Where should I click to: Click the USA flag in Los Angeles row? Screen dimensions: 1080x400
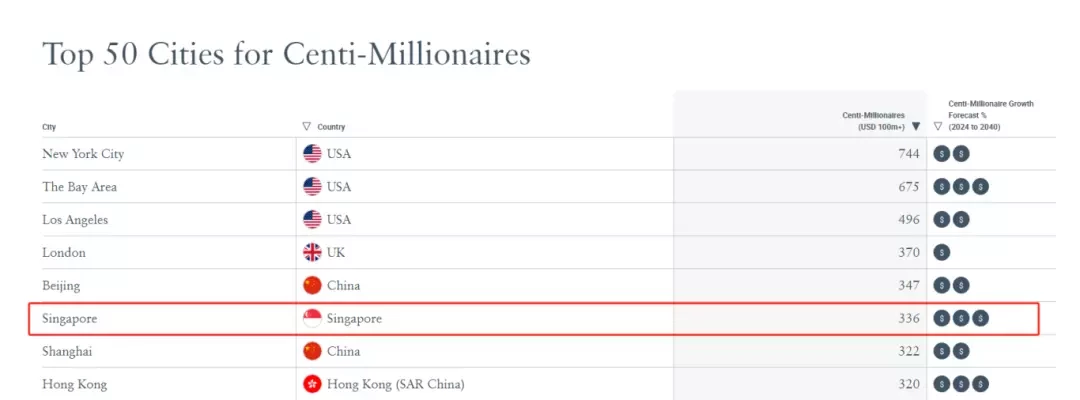tap(312, 220)
